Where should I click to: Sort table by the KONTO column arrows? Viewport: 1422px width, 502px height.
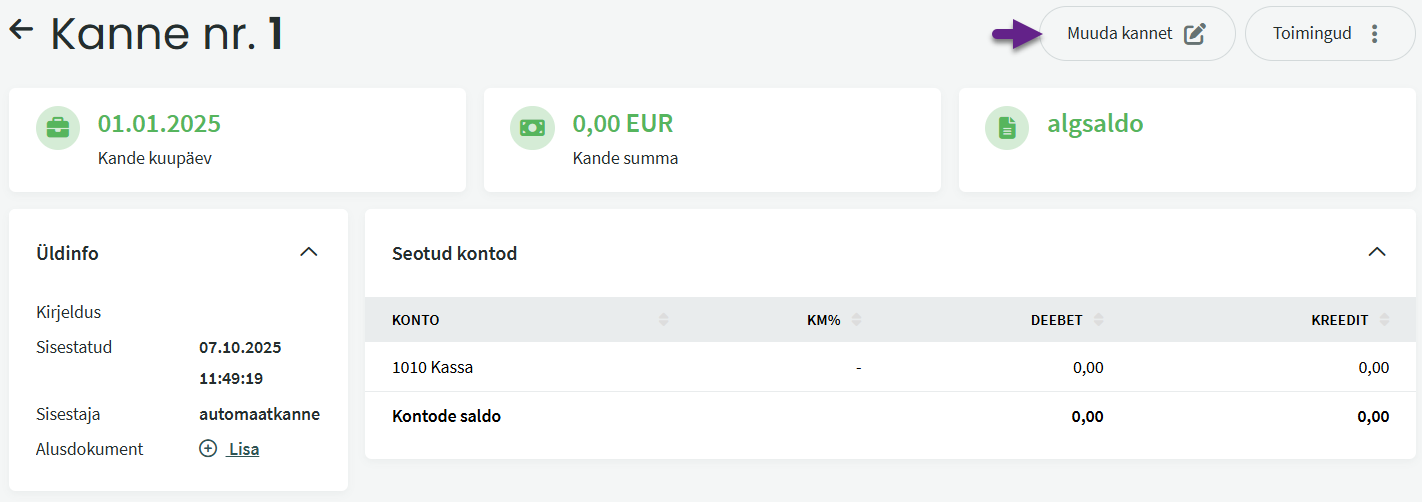664,320
